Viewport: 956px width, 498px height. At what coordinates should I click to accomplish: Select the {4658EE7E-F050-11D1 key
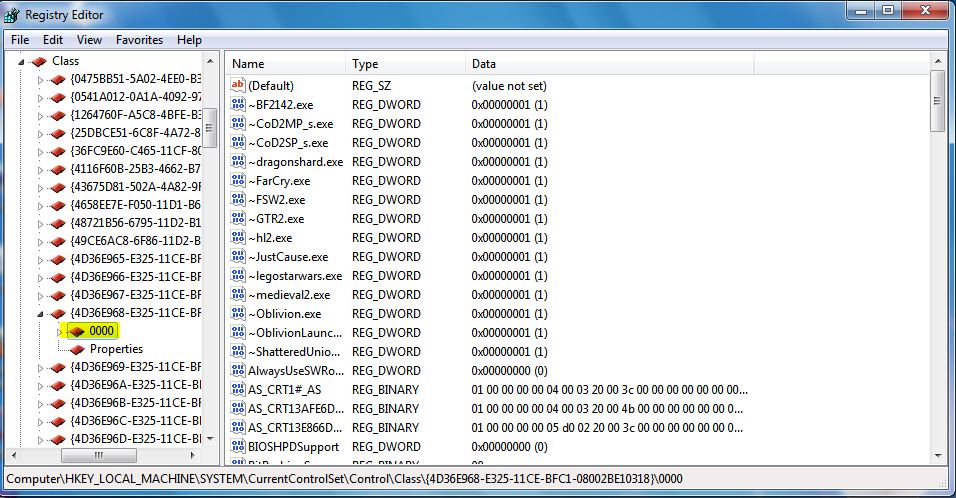(135, 205)
